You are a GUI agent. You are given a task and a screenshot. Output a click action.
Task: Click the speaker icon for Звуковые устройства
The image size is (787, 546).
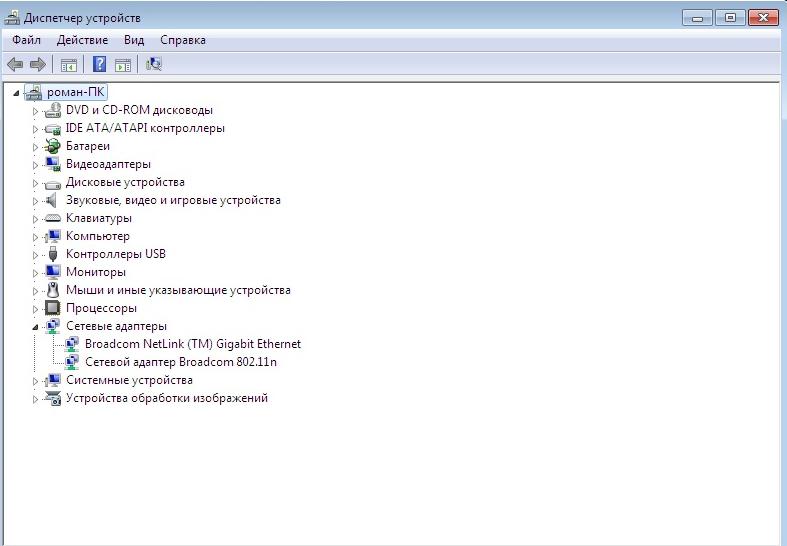click(x=51, y=201)
